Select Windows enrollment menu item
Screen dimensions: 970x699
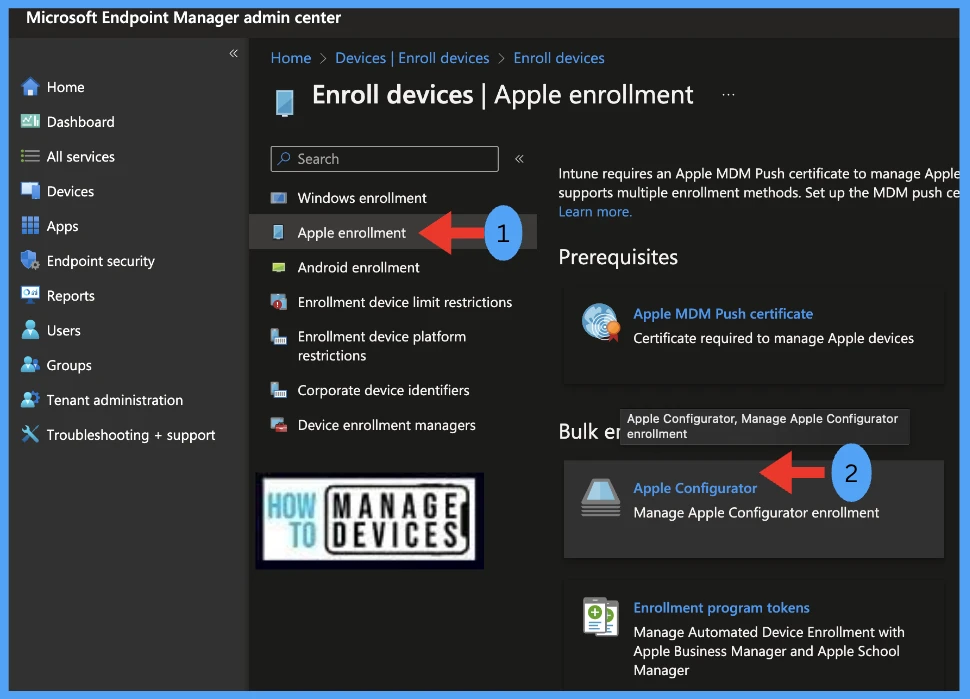click(x=362, y=198)
